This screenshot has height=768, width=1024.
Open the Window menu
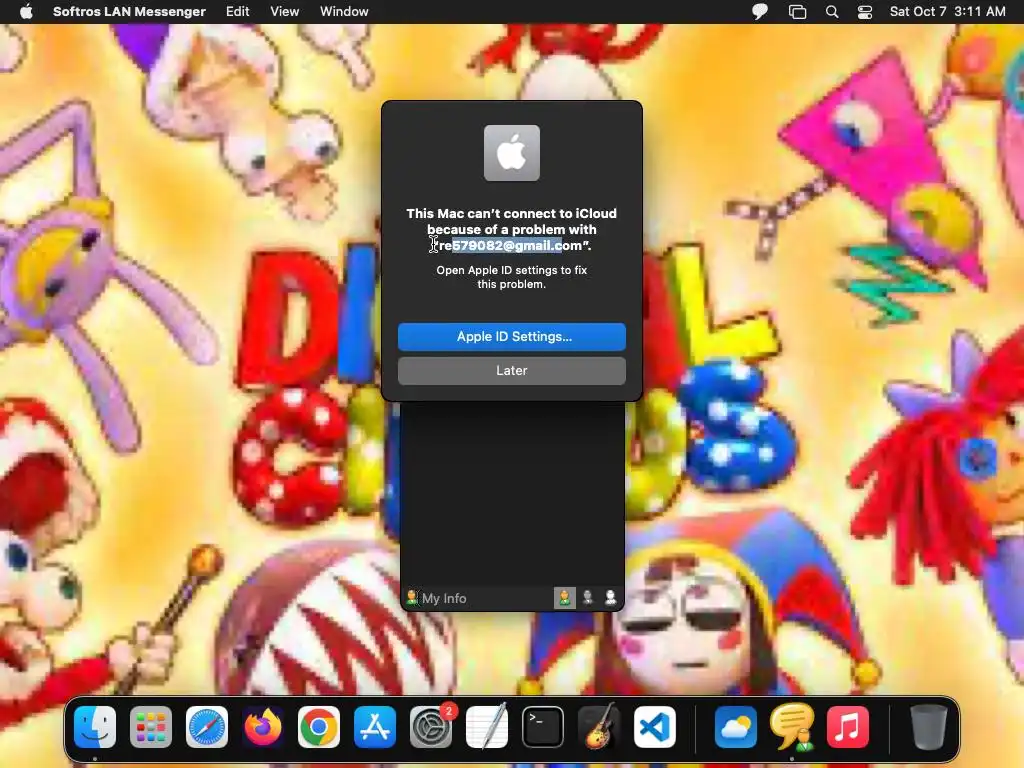(344, 11)
